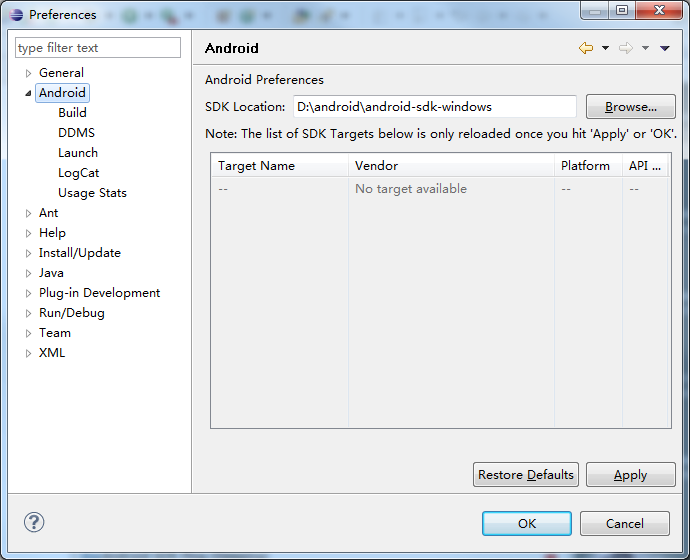Sort by API column header
The width and height of the screenshot is (690, 560).
pyautogui.click(x=645, y=166)
